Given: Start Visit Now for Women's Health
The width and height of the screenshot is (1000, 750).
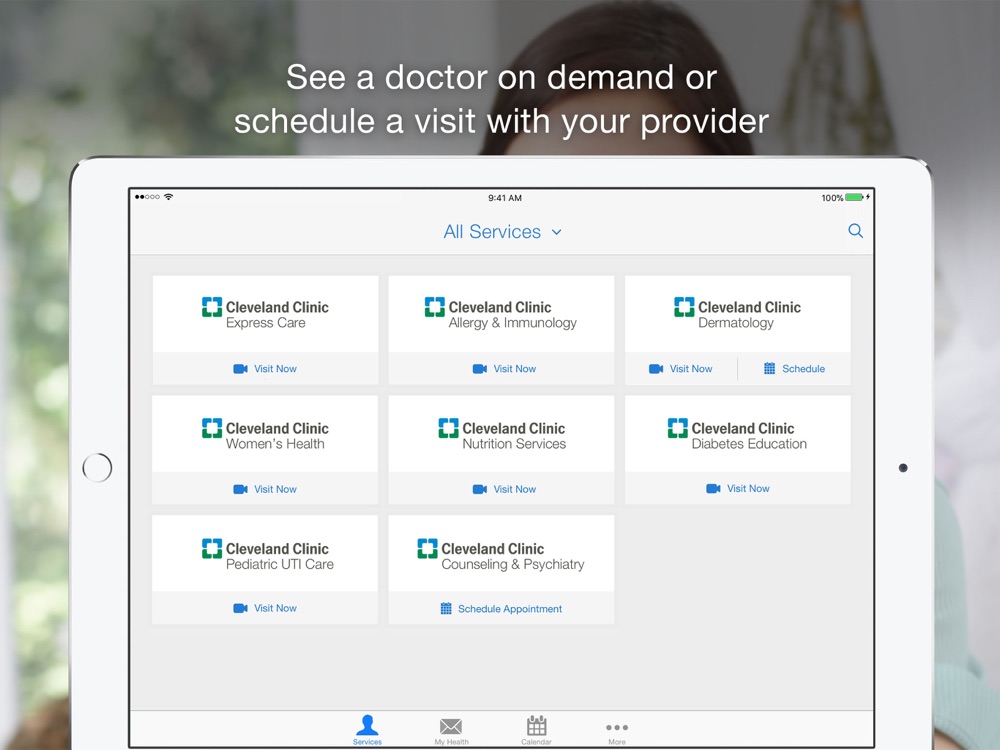Looking at the screenshot, I should coord(276,489).
